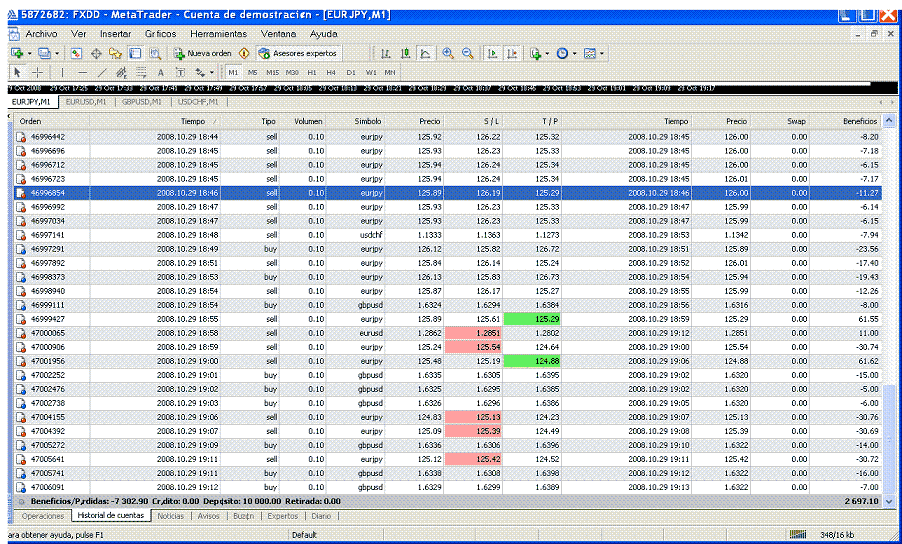Click the zoom in magnifier icon
The width and height of the screenshot is (902, 544).
click(x=448, y=53)
